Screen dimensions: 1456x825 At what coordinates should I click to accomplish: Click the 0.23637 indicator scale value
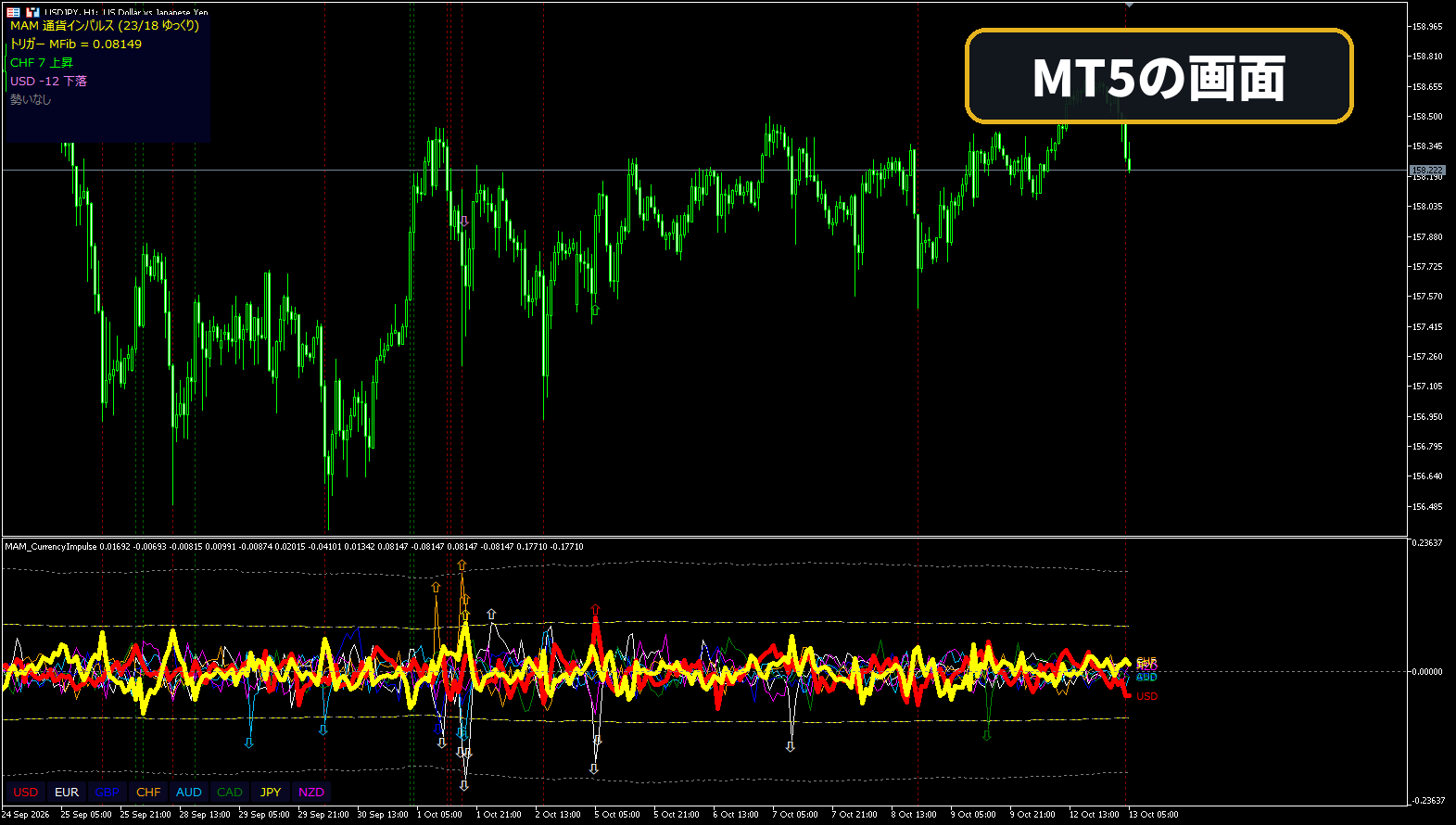point(1427,543)
